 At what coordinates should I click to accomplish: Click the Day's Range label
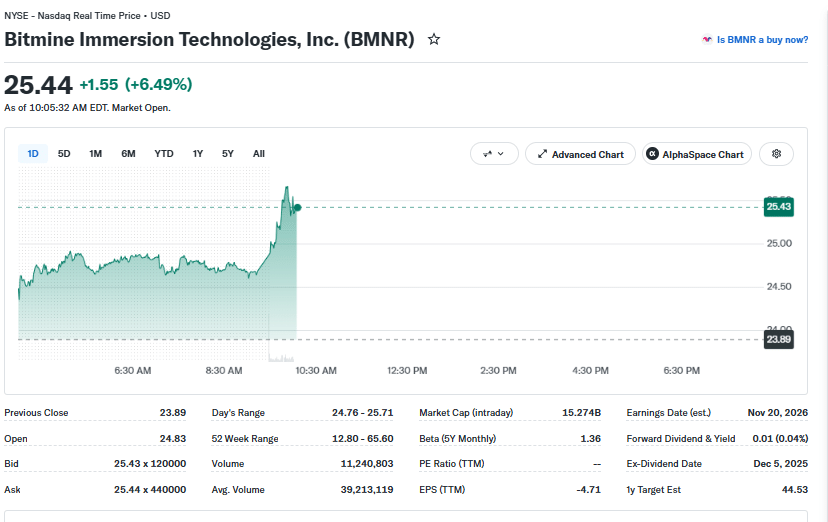click(x=238, y=413)
